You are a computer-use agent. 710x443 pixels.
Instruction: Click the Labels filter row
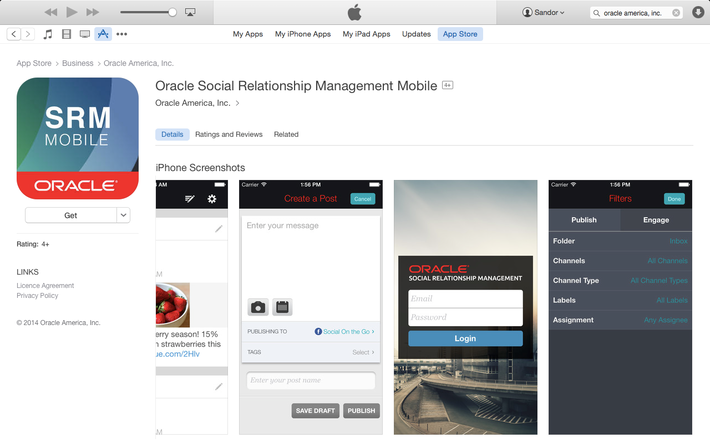[620, 300]
